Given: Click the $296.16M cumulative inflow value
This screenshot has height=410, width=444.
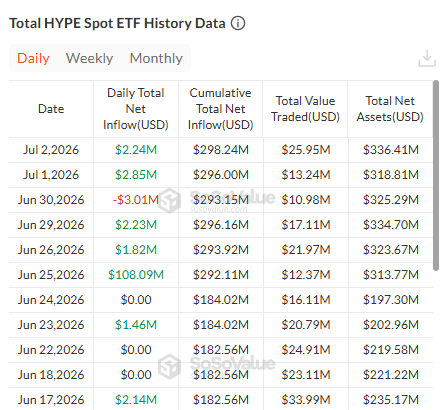Looking at the screenshot, I should pyautogui.click(x=221, y=225).
